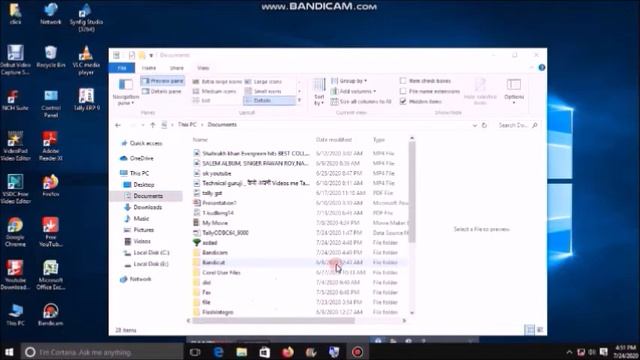Select VLC media player desktop icon
Screen dimensions: 640x360
(86, 60)
